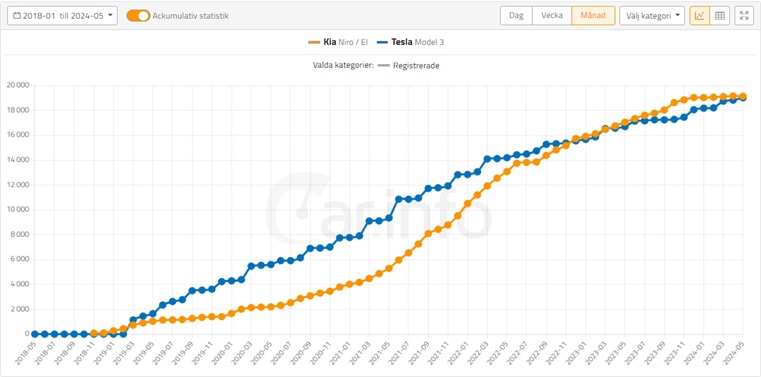Click the 2021-01 x-axis label
Image resolution: width=761 pixels, height=377 pixels.
(340, 353)
